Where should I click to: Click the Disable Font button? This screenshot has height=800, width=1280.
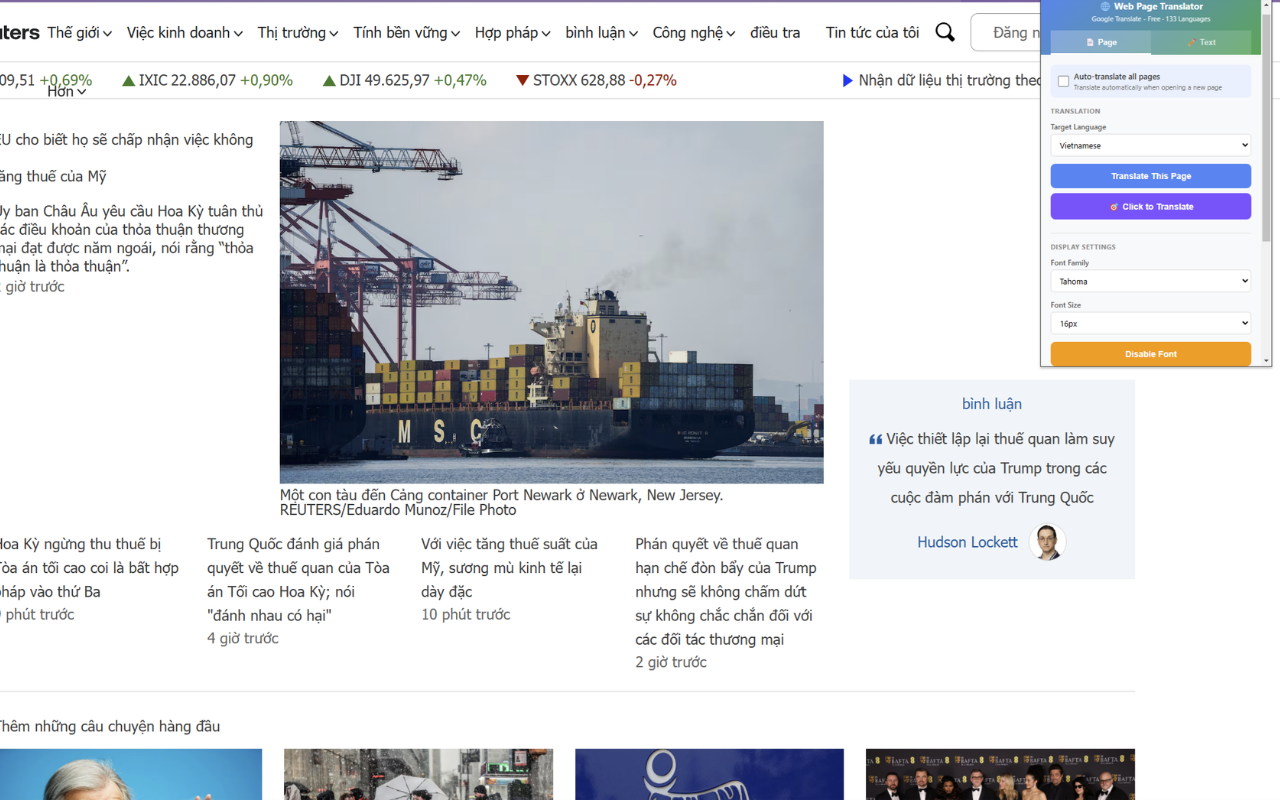click(1151, 354)
